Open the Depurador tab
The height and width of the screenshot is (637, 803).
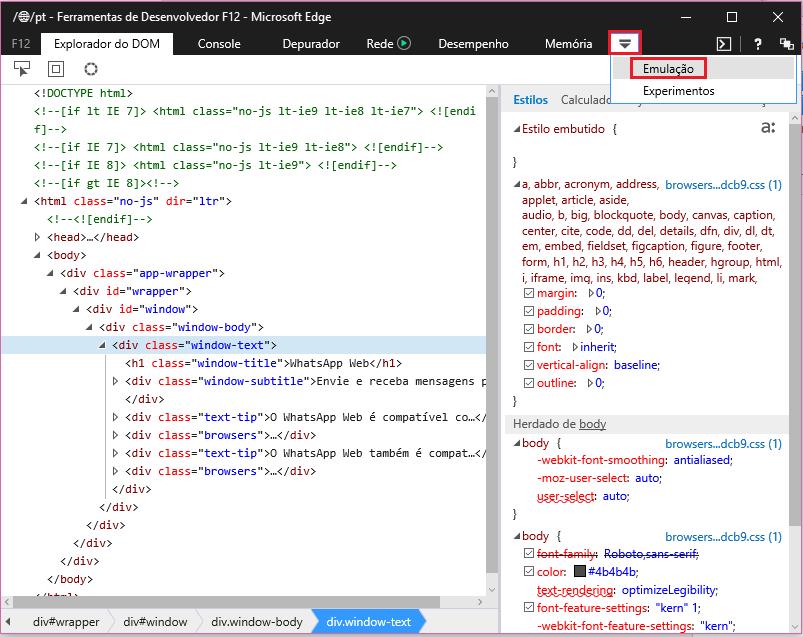click(x=311, y=44)
